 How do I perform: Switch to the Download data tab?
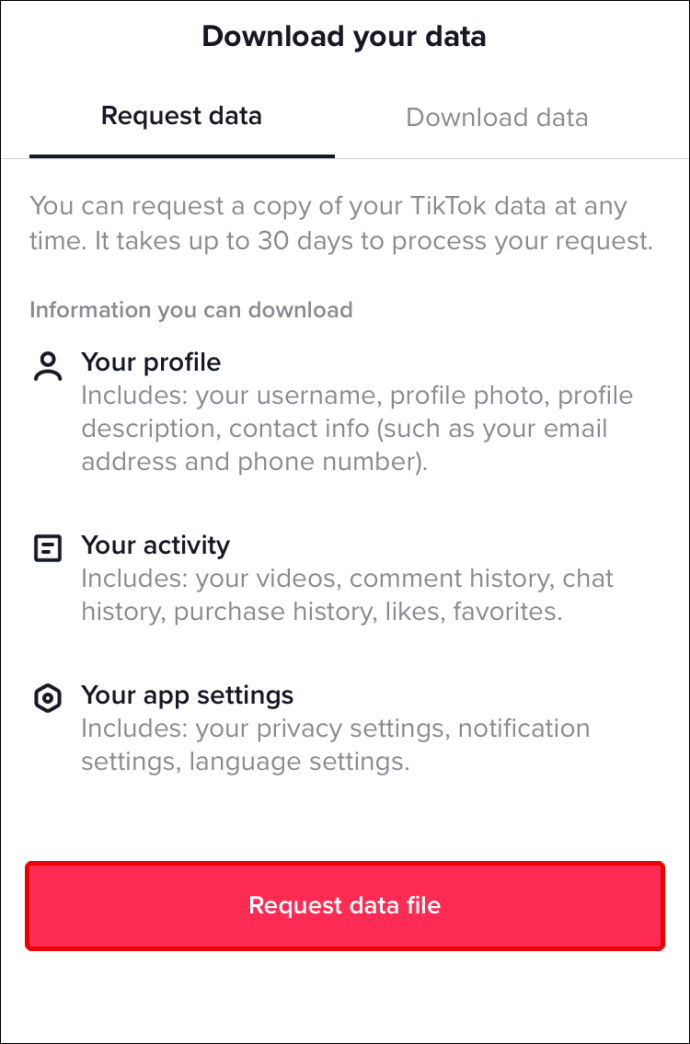(496, 117)
